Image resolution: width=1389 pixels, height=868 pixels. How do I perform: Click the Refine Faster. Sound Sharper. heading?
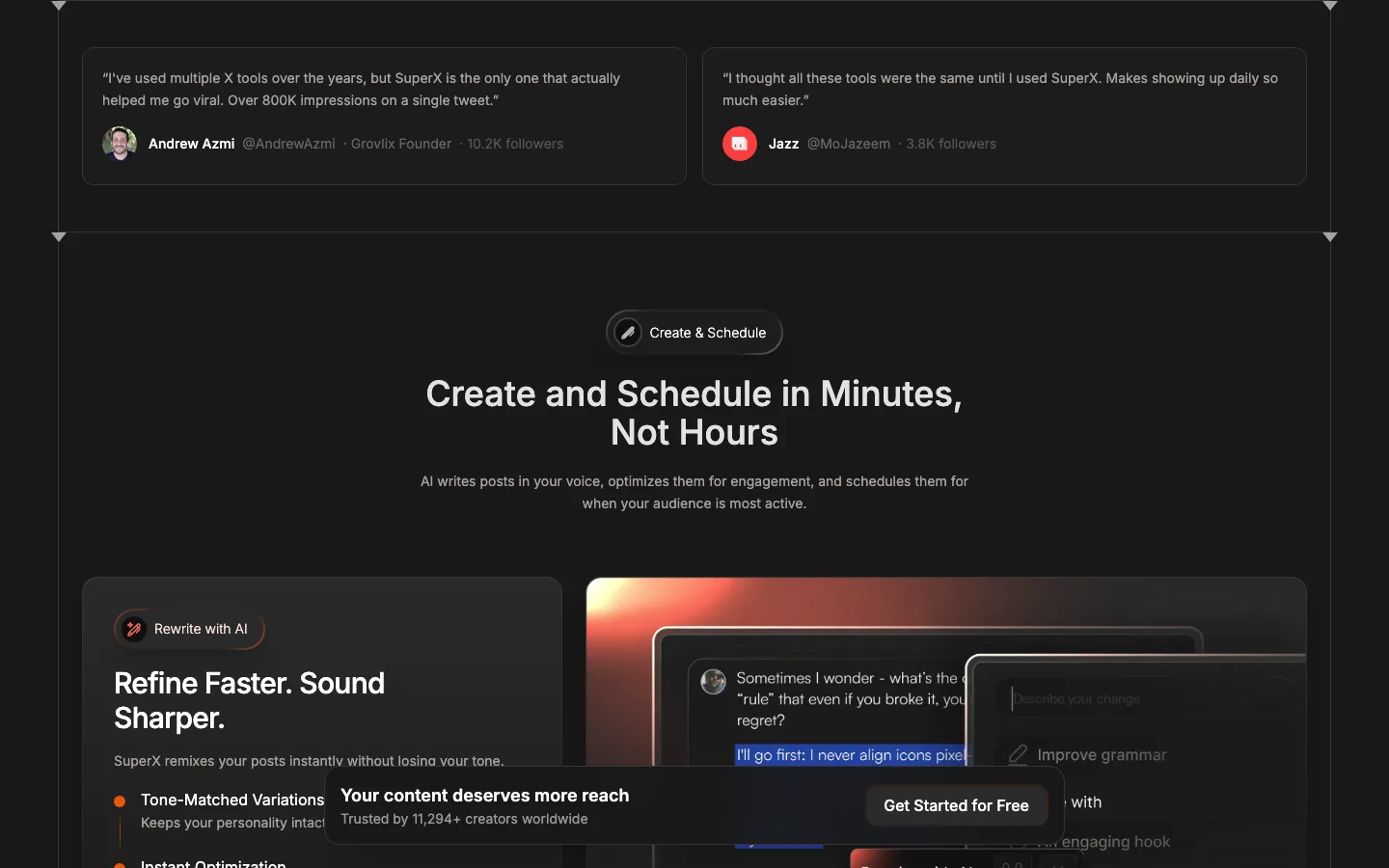[x=250, y=700]
